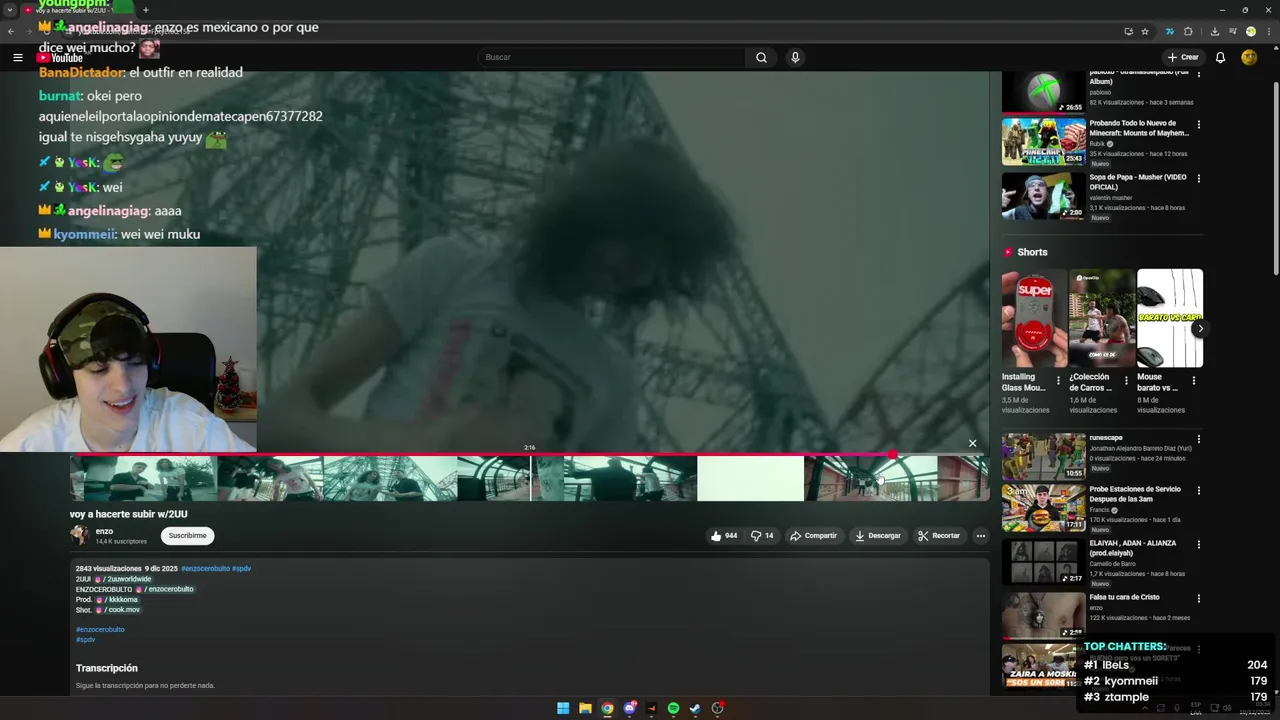Viewport: 1280px width, 720px height.
Task: Show next Shorts with arrow button
Action: pos(1200,328)
